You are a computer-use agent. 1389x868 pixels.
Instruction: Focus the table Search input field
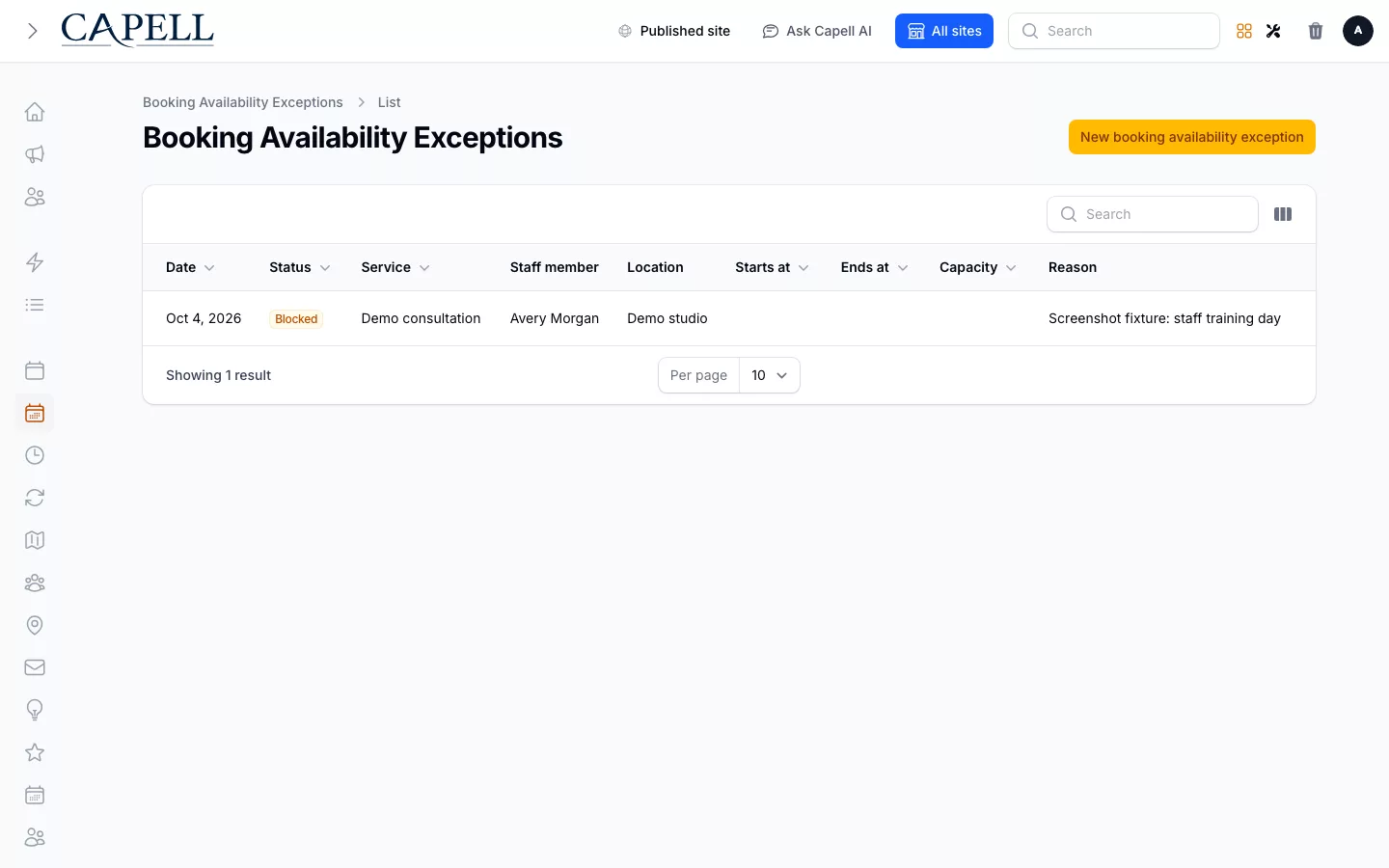[1153, 214]
